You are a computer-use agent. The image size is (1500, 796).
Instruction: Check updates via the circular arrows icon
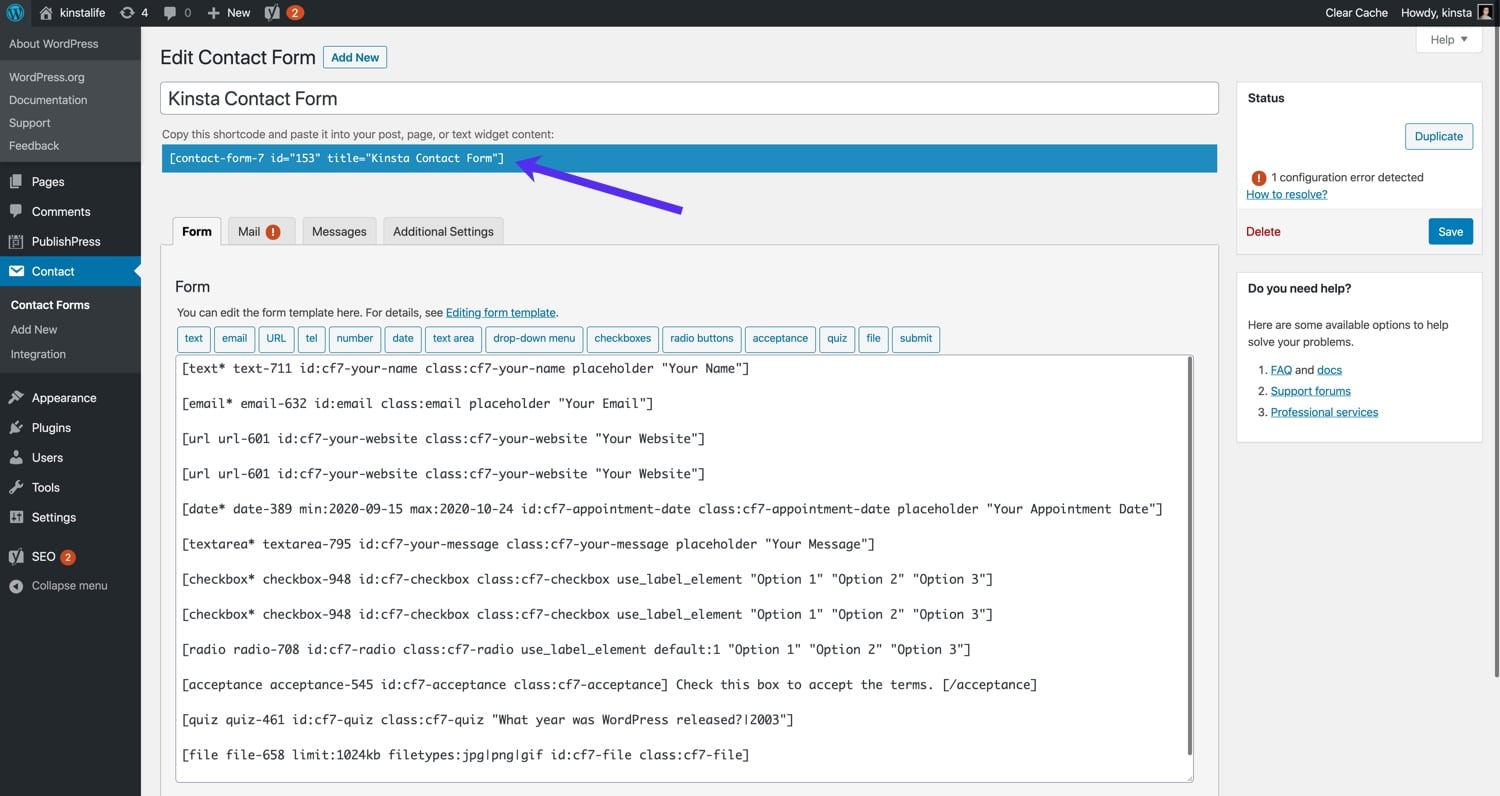[x=128, y=12]
